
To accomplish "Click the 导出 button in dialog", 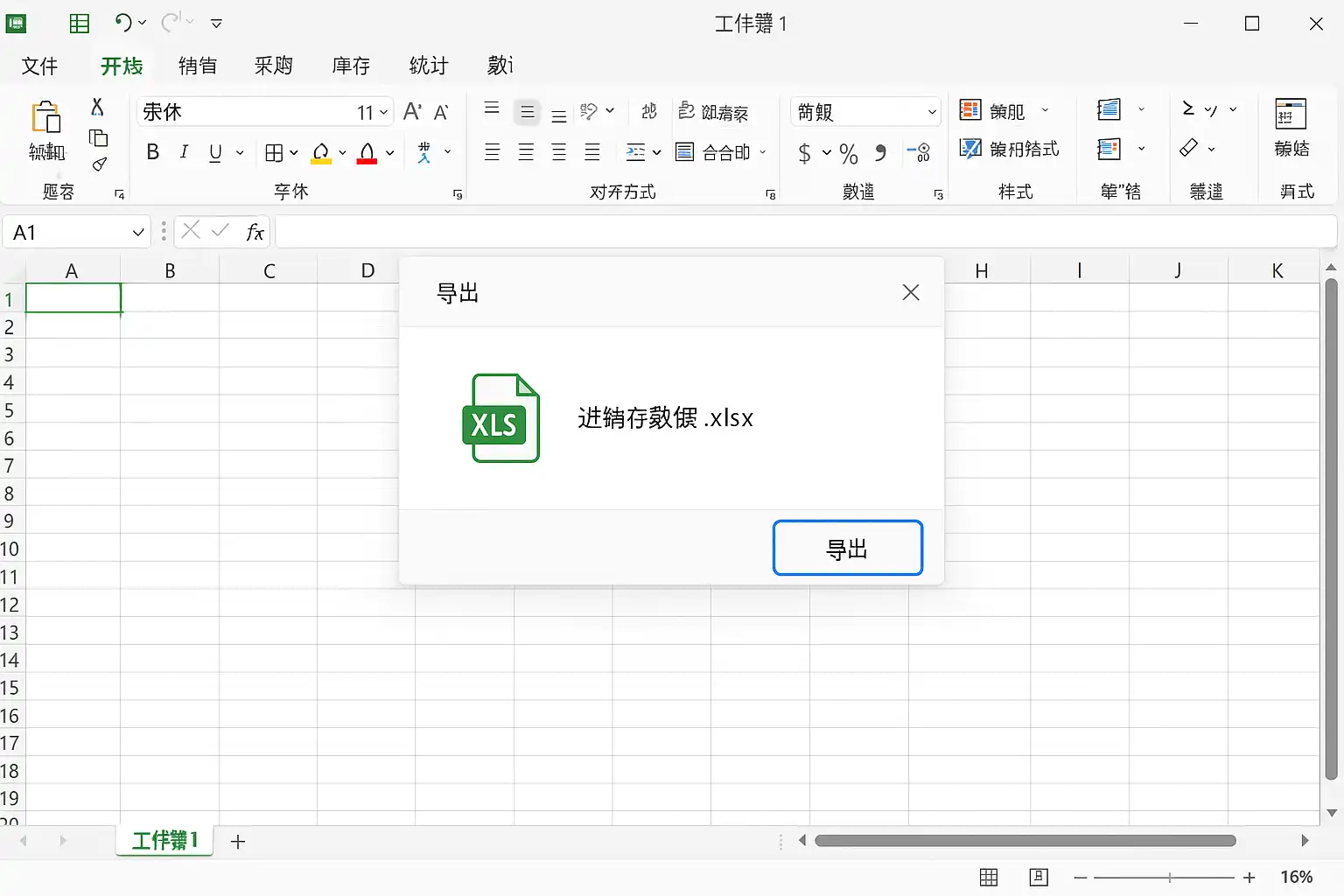I will [847, 549].
